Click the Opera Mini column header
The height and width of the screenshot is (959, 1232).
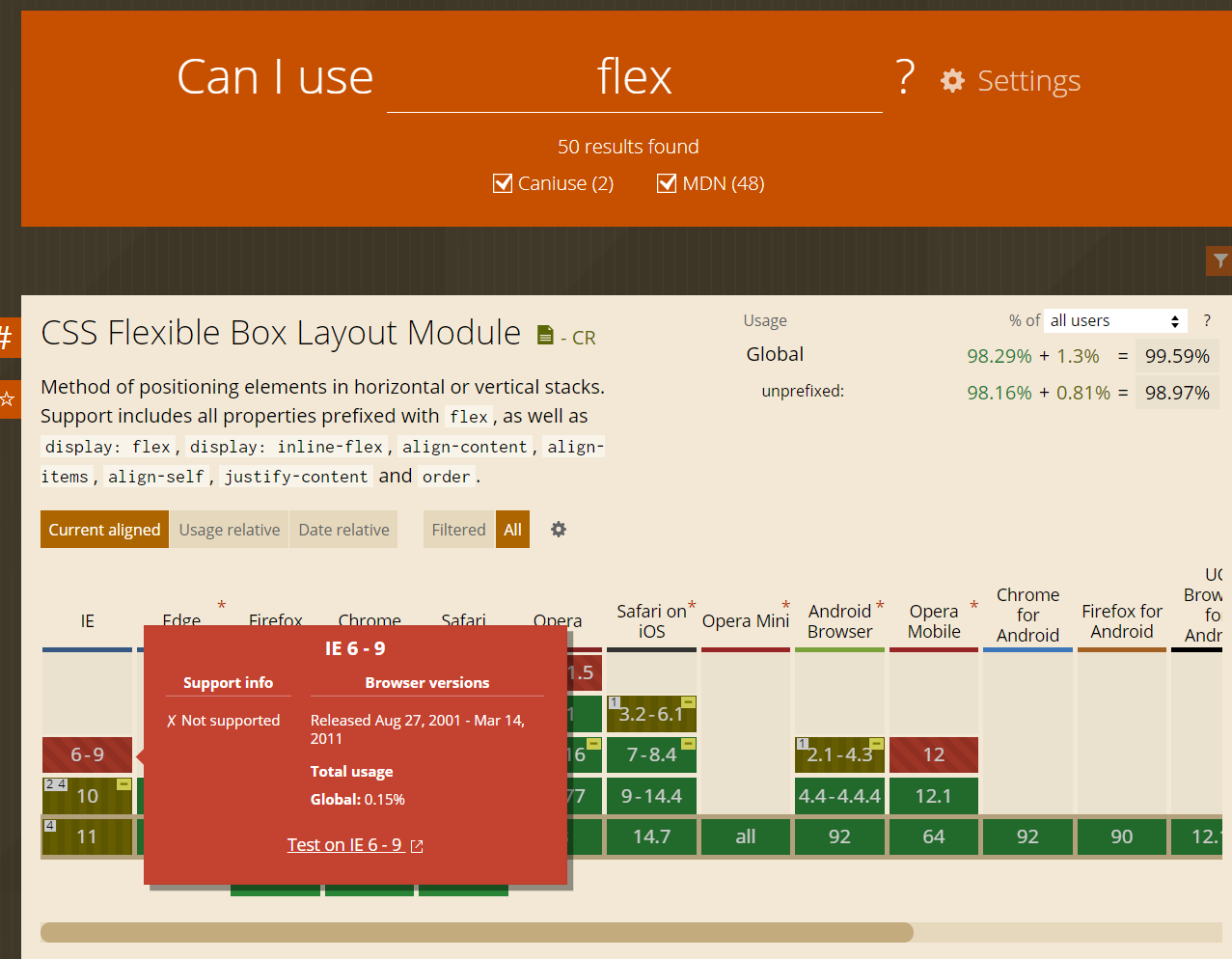[746, 621]
